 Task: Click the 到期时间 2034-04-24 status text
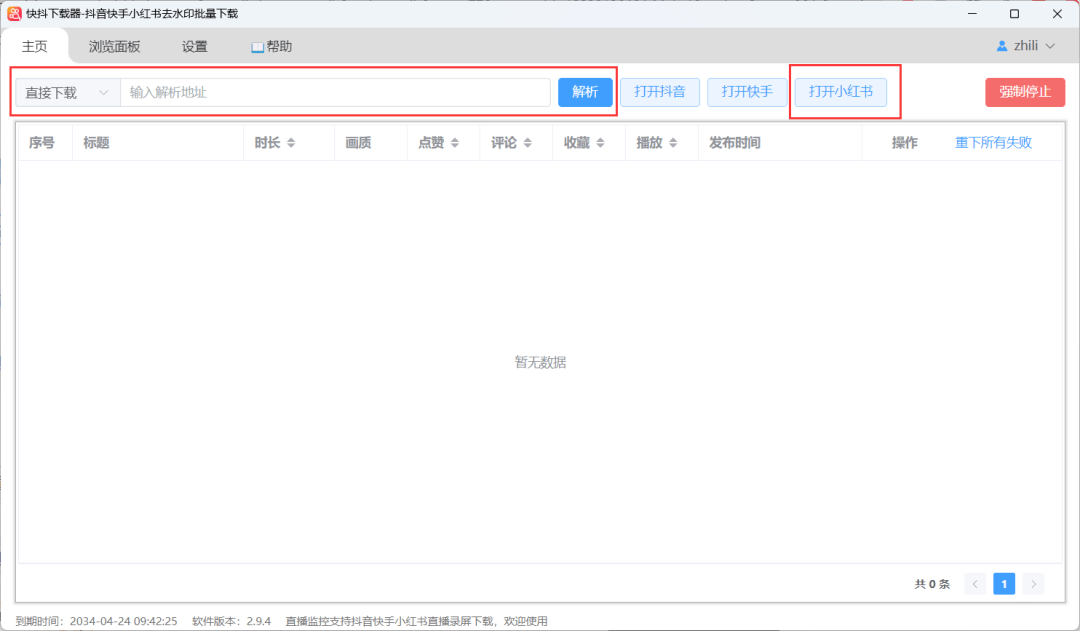[96, 621]
